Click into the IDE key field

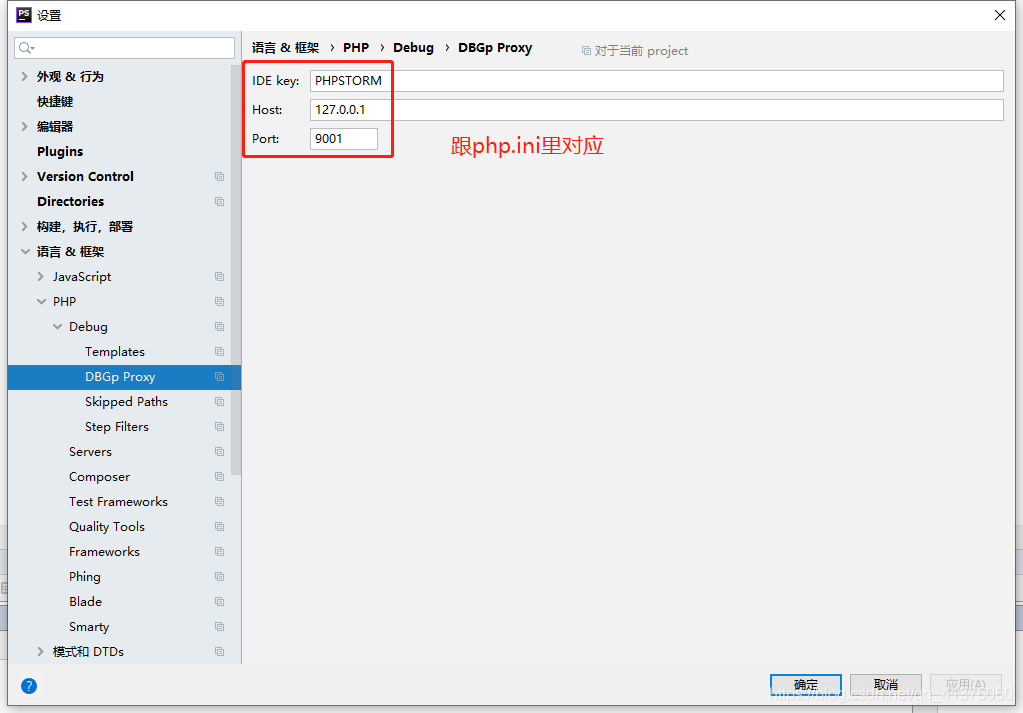point(656,81)
